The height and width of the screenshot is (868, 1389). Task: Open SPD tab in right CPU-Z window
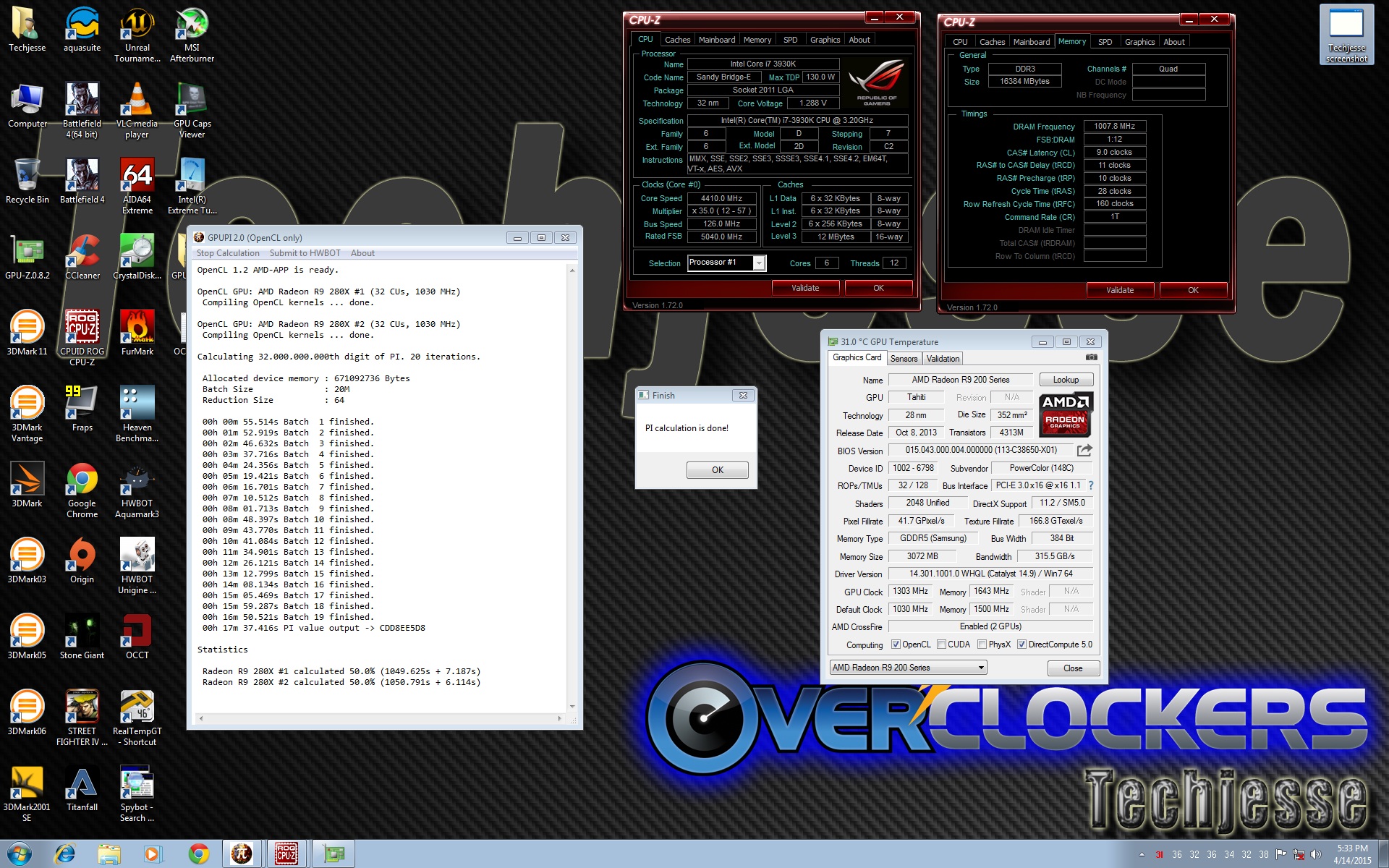coord(1105,42)
